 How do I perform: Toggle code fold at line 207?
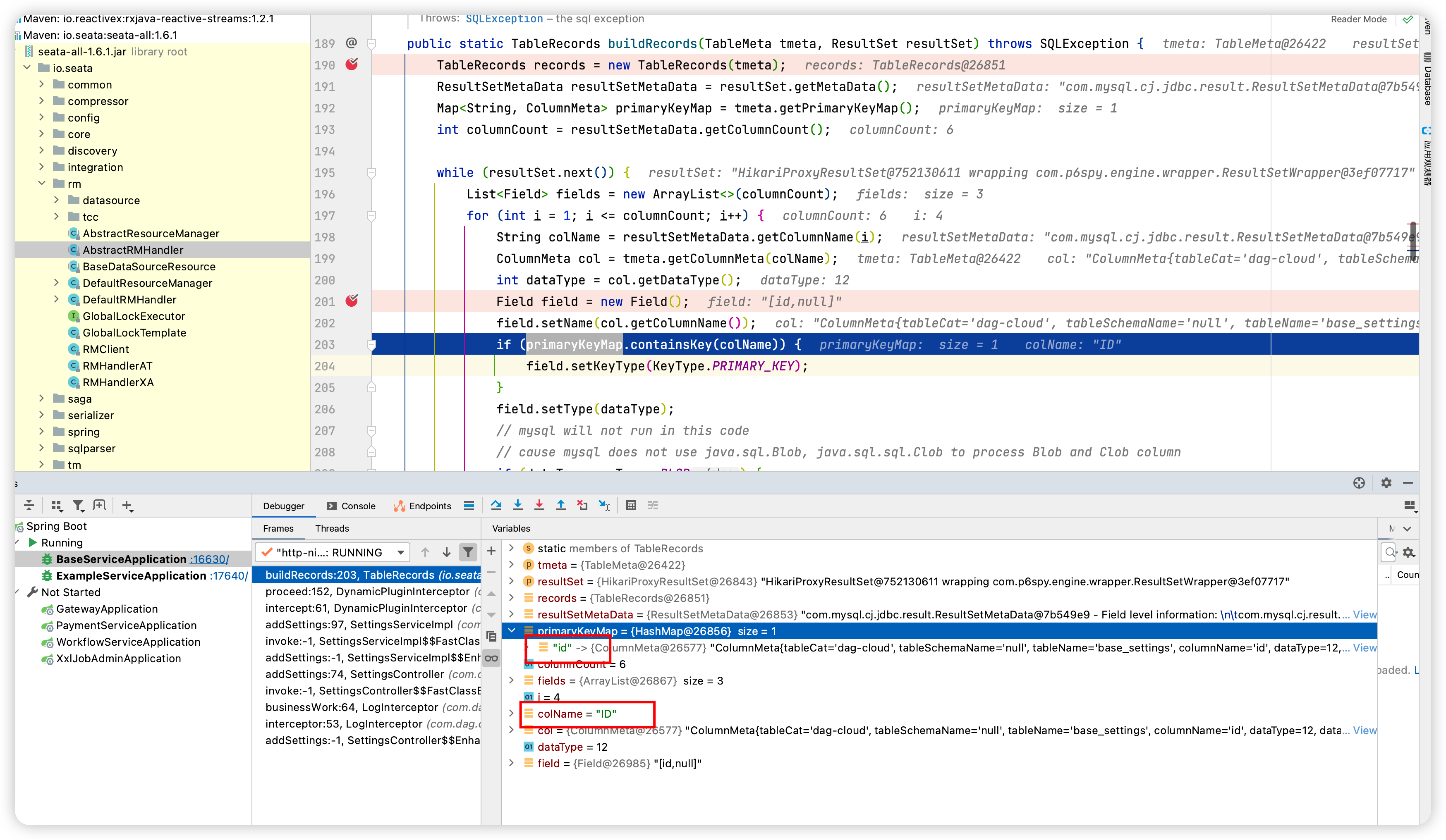tap(371, 431)
